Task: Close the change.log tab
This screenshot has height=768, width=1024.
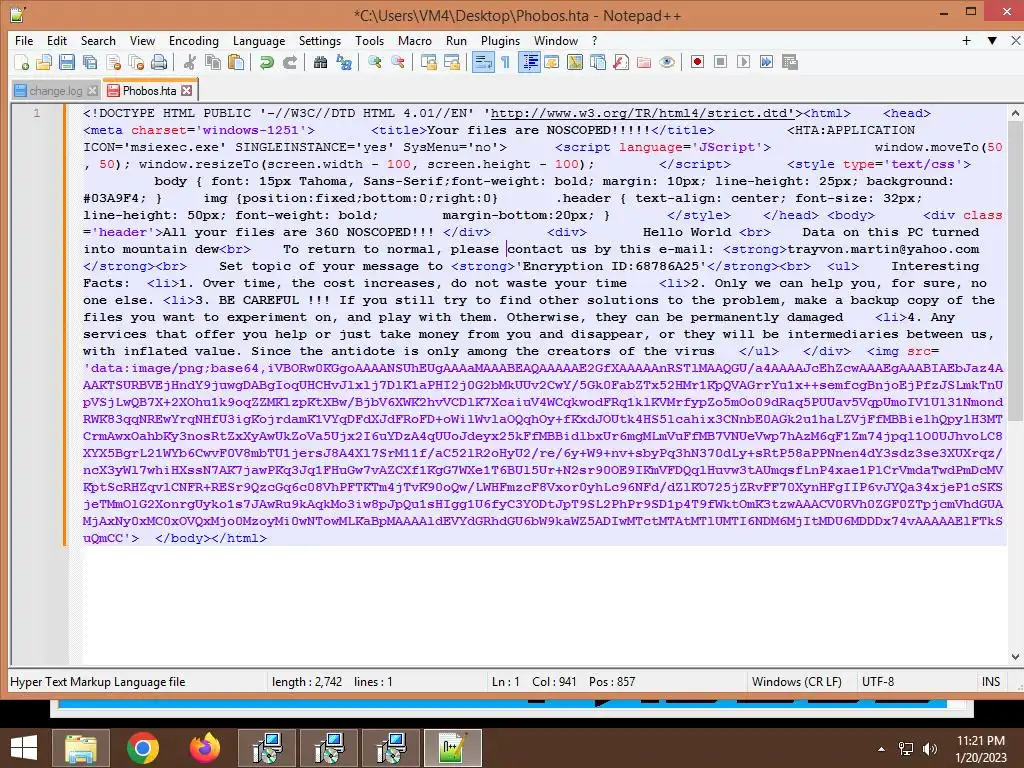Action: (93, 91)
